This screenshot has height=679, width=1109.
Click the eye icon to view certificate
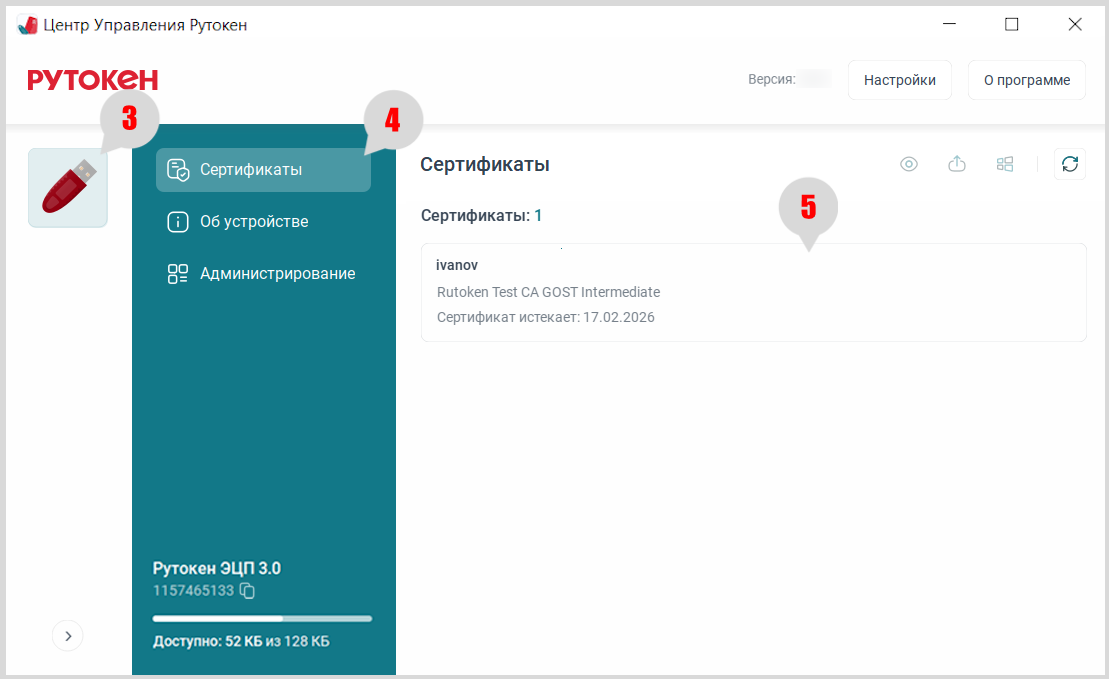(x=908, y=164)
